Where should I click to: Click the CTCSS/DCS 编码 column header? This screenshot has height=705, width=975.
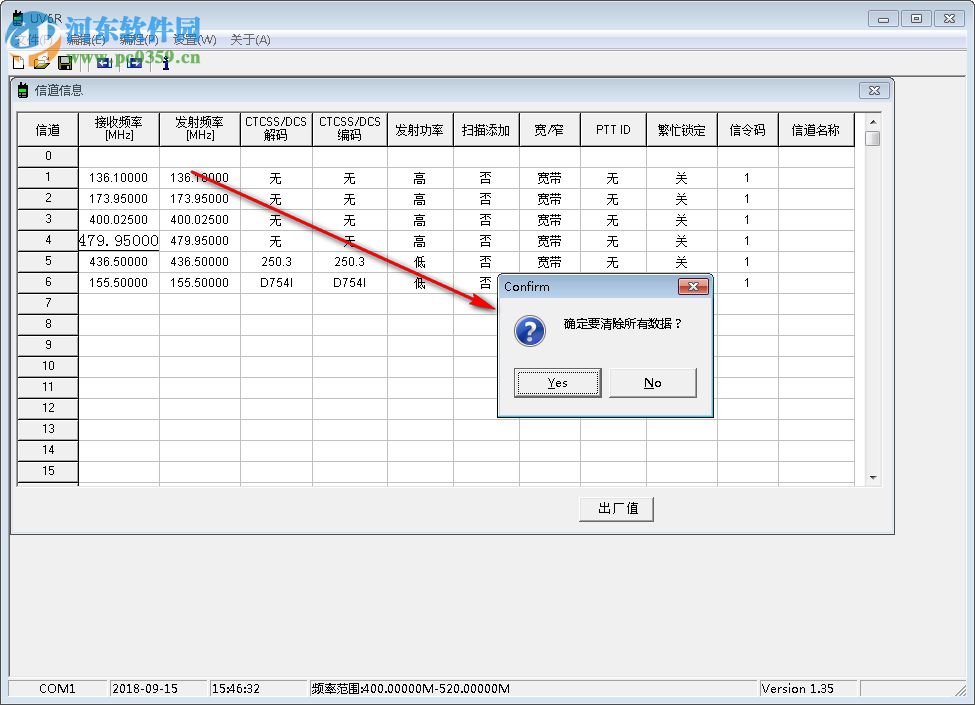coord(349,129)
